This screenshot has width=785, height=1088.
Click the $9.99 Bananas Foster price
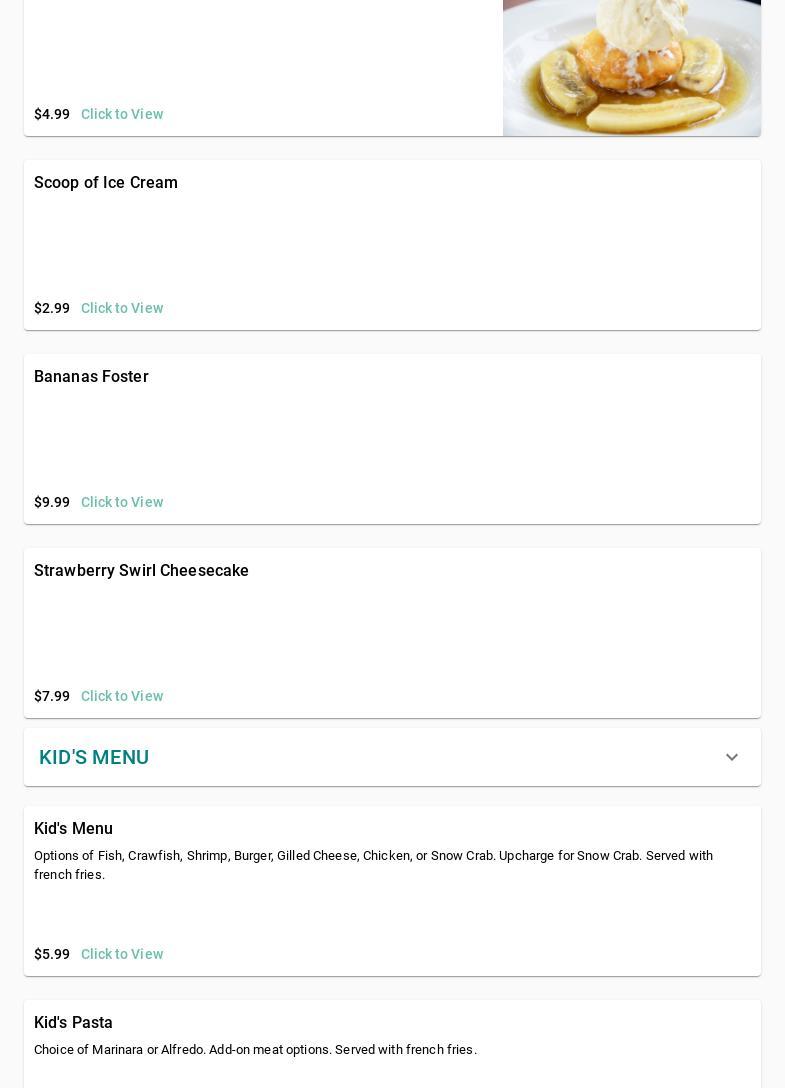(x=52, y=502)
